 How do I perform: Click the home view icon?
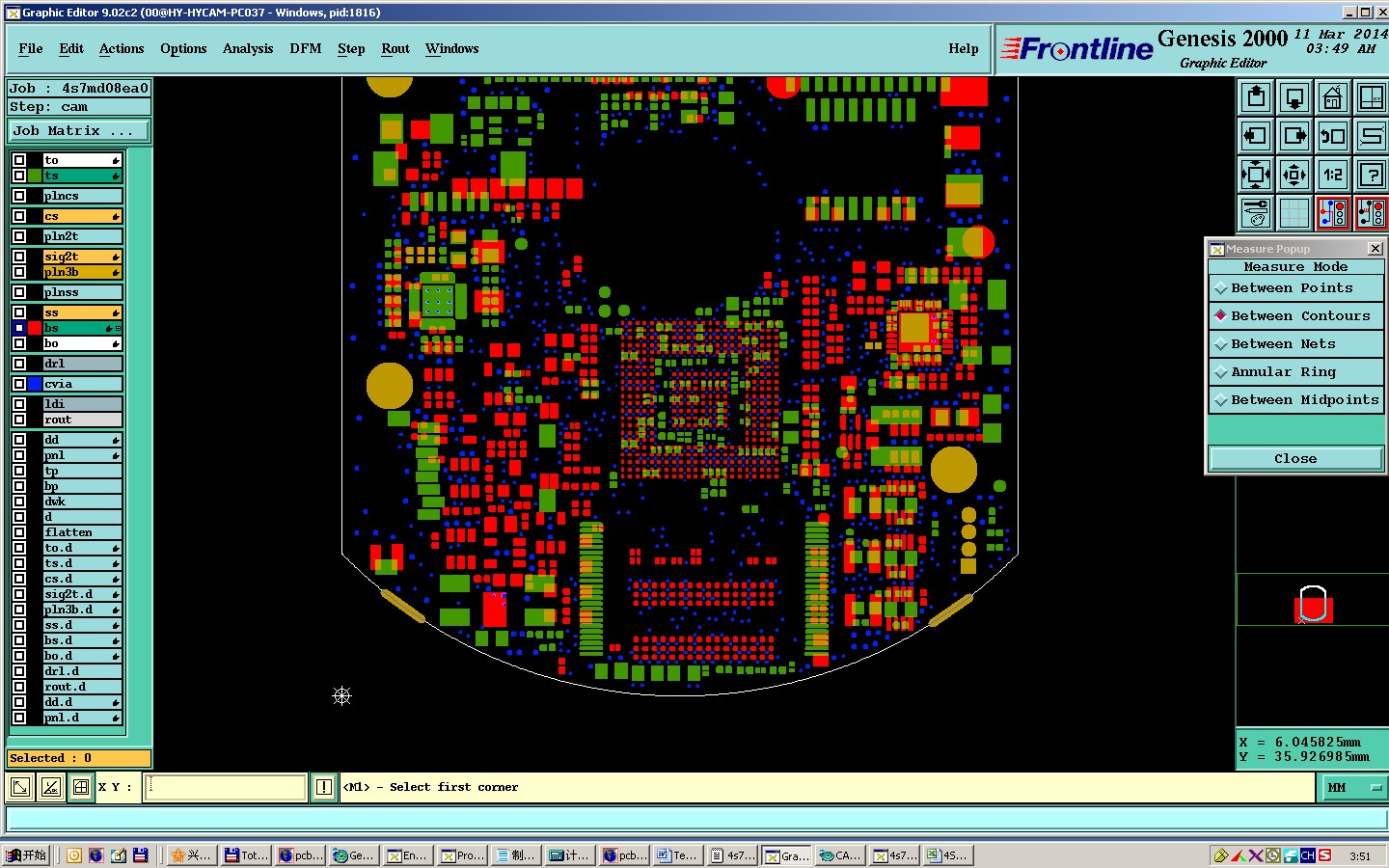[1332, 97]
